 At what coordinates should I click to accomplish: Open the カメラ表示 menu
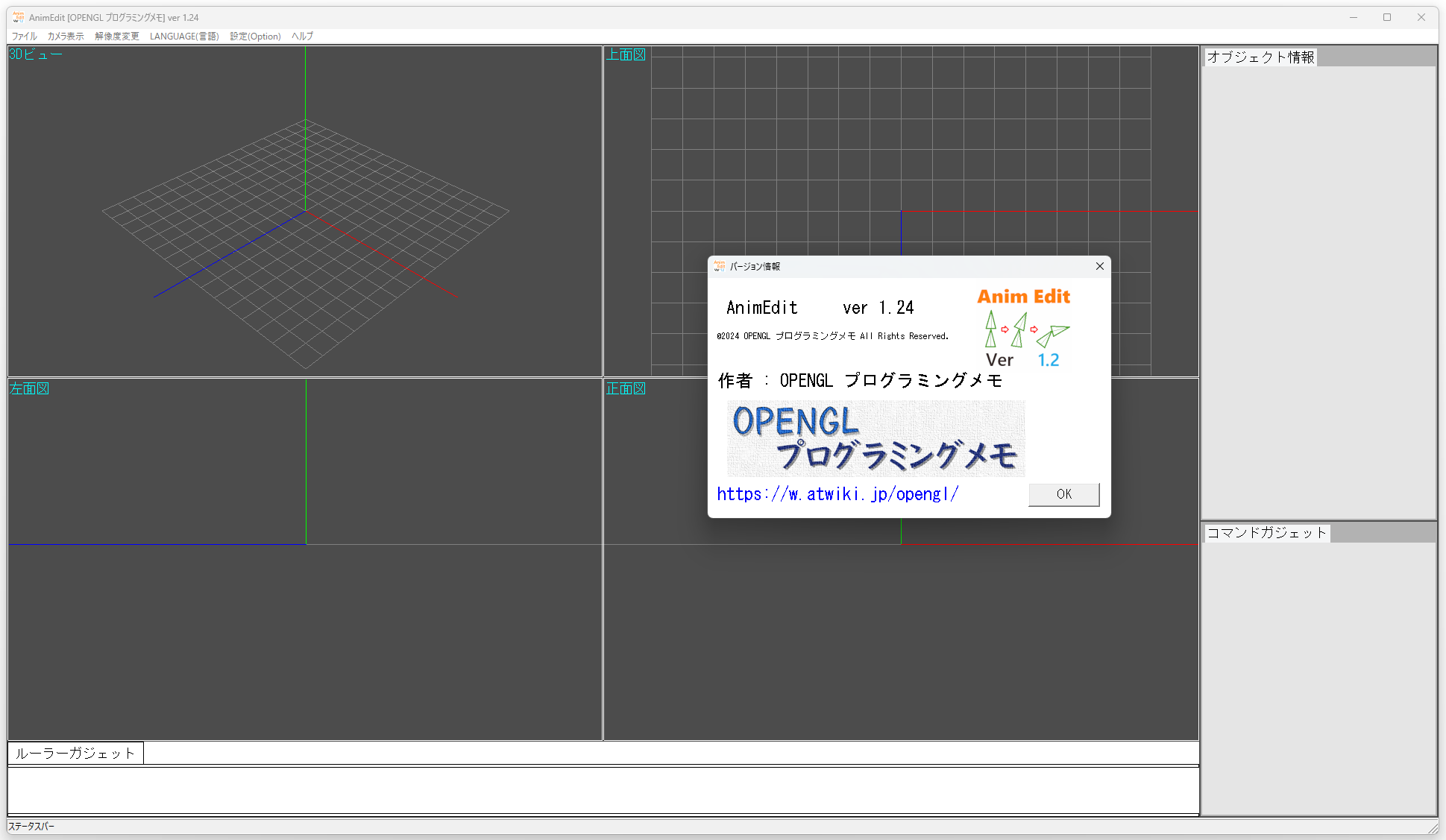pyautogui.click(x=66, y=36)
